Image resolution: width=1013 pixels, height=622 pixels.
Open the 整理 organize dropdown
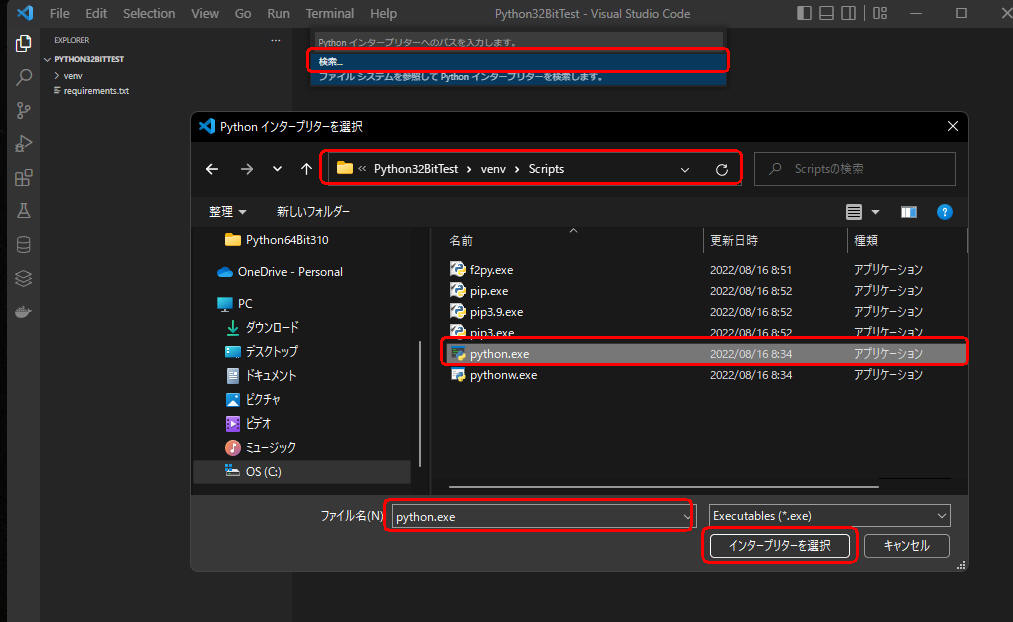pyautogui.click(x=227, y=212)
